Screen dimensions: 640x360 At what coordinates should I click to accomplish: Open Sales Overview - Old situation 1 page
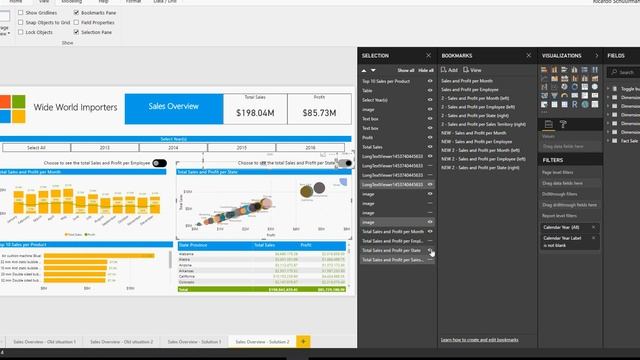click(44, 342)
